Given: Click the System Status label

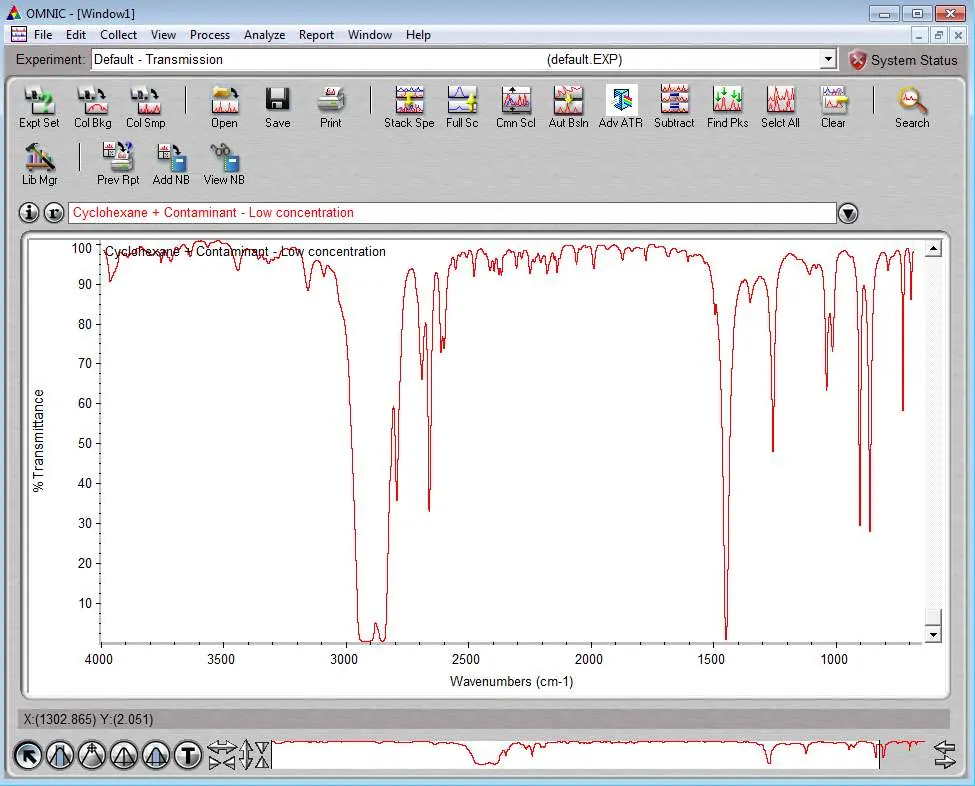Looking at the screenshot, I should click(x=913, y=60).
